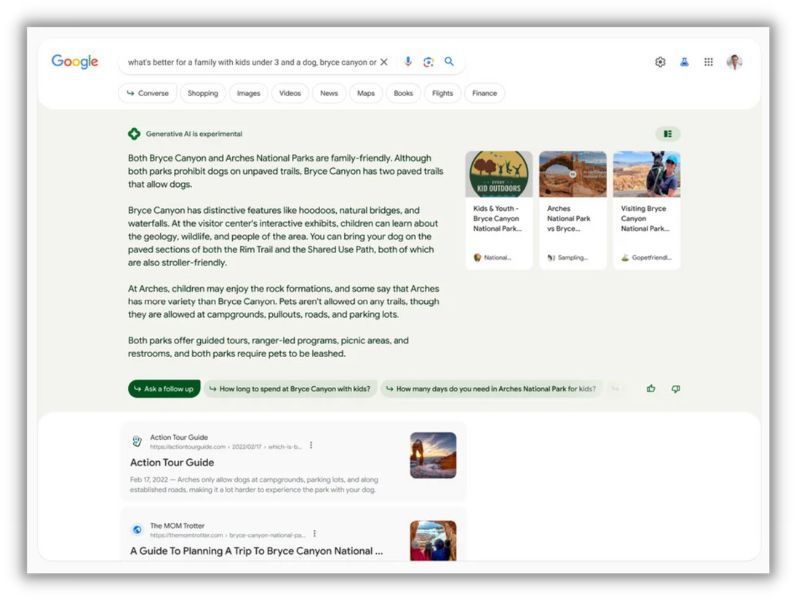Click the Google logo
The width and height of the screenshot is (799, 600).
pyautogui.click(x=75, y=62)
